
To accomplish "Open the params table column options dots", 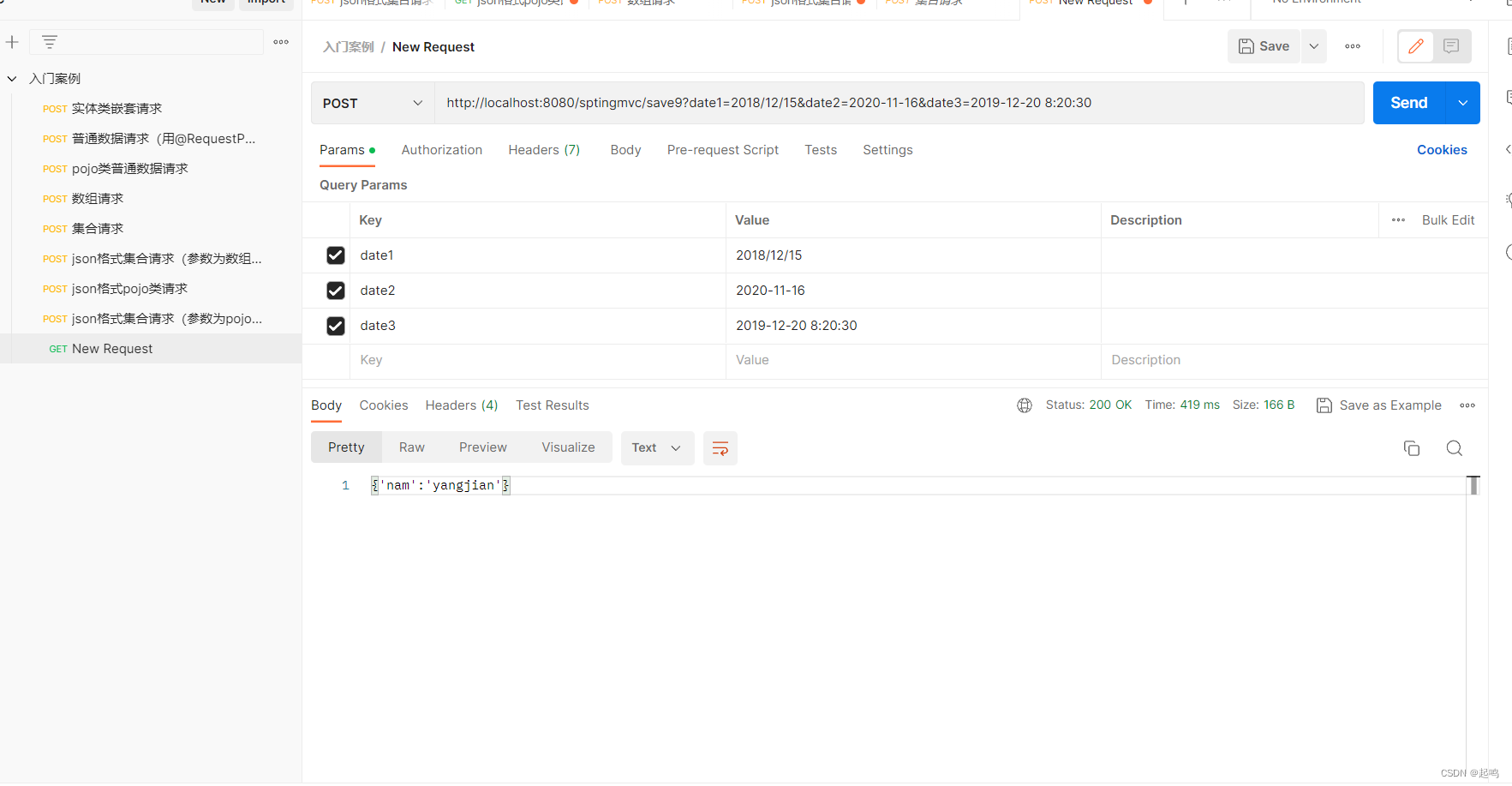I will (1398, 220).
